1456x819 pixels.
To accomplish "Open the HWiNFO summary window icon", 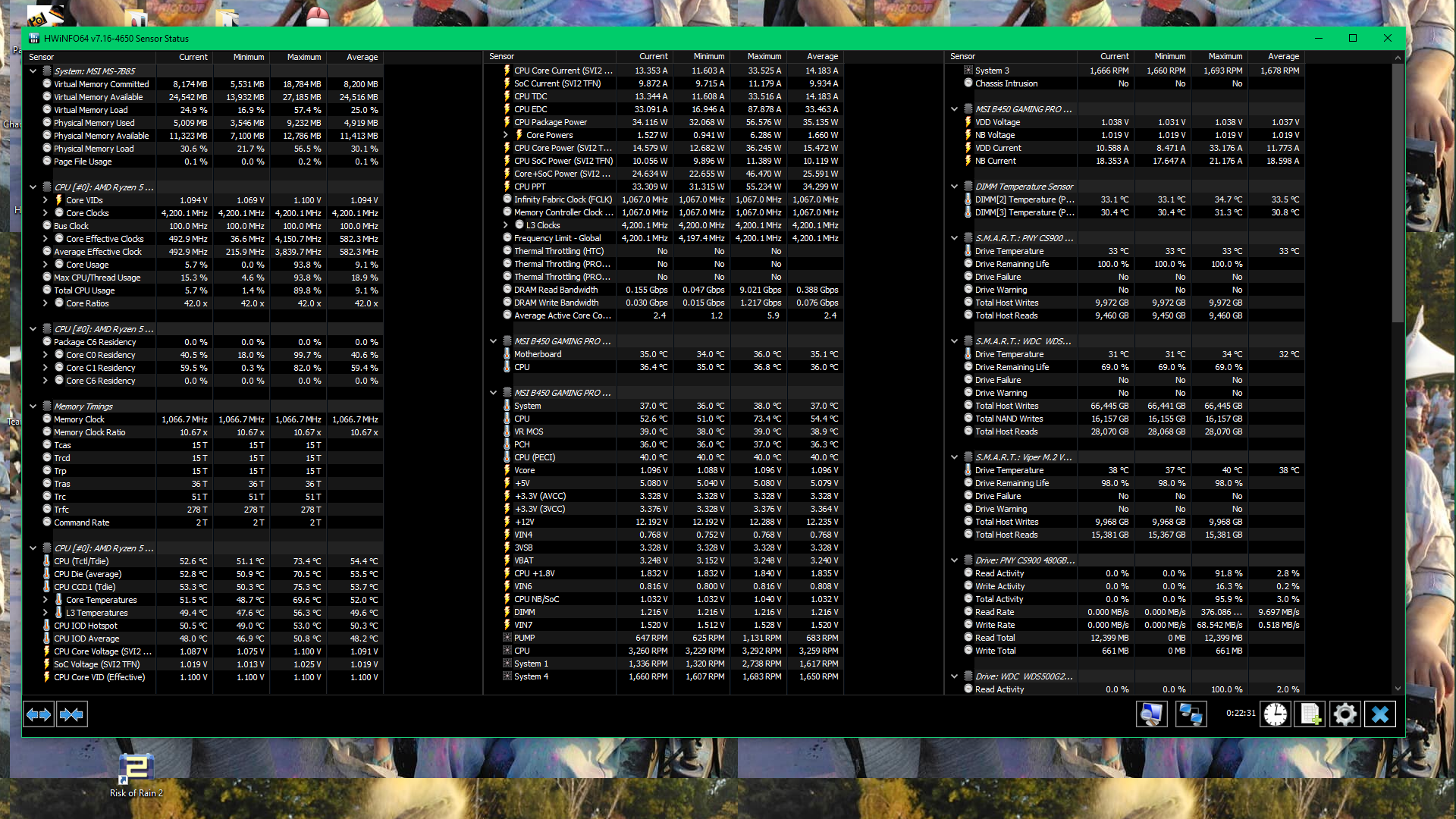I will [x=1151, y=714].
